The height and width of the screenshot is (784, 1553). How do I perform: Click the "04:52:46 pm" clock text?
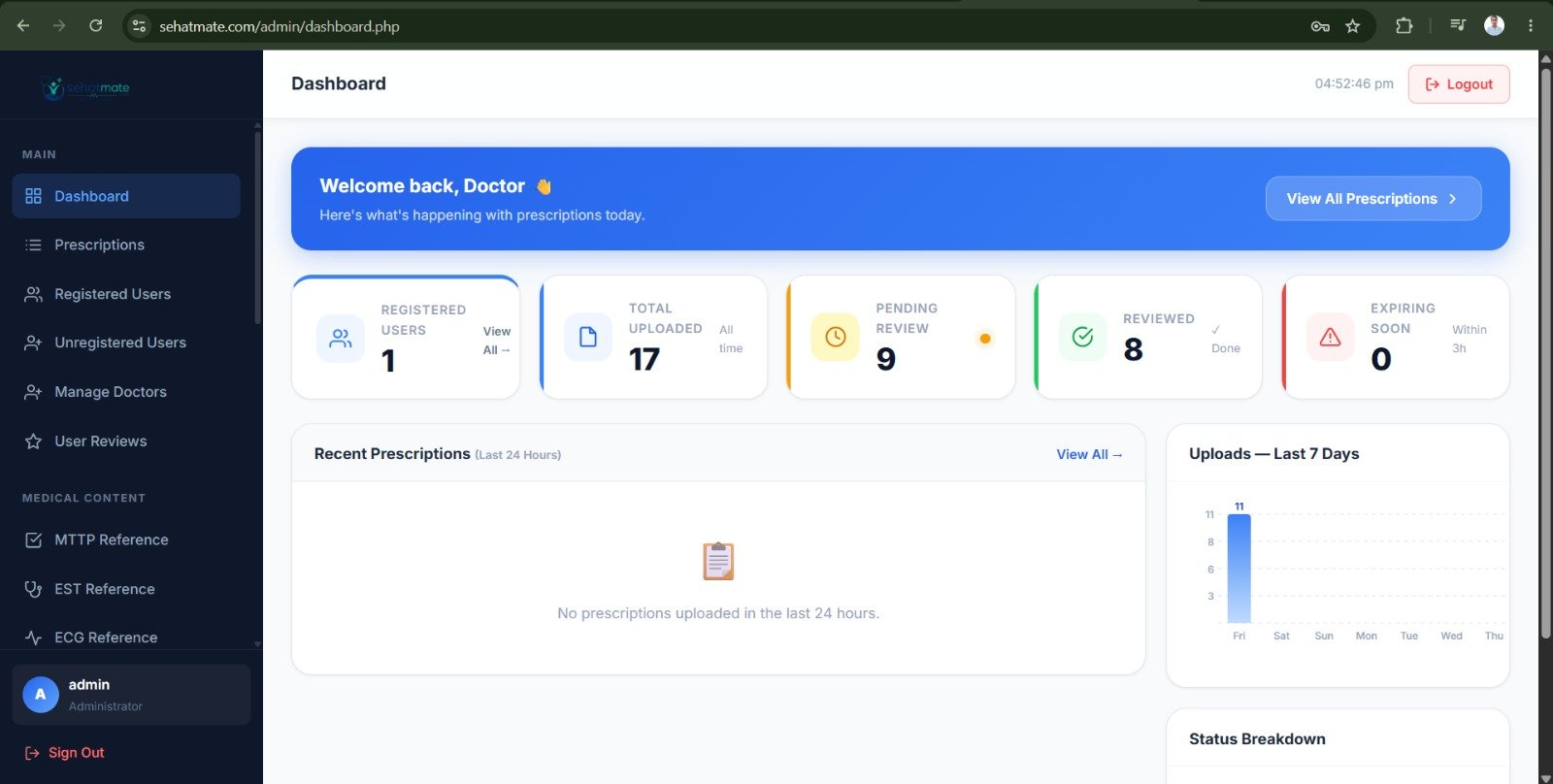point(1354,84)
